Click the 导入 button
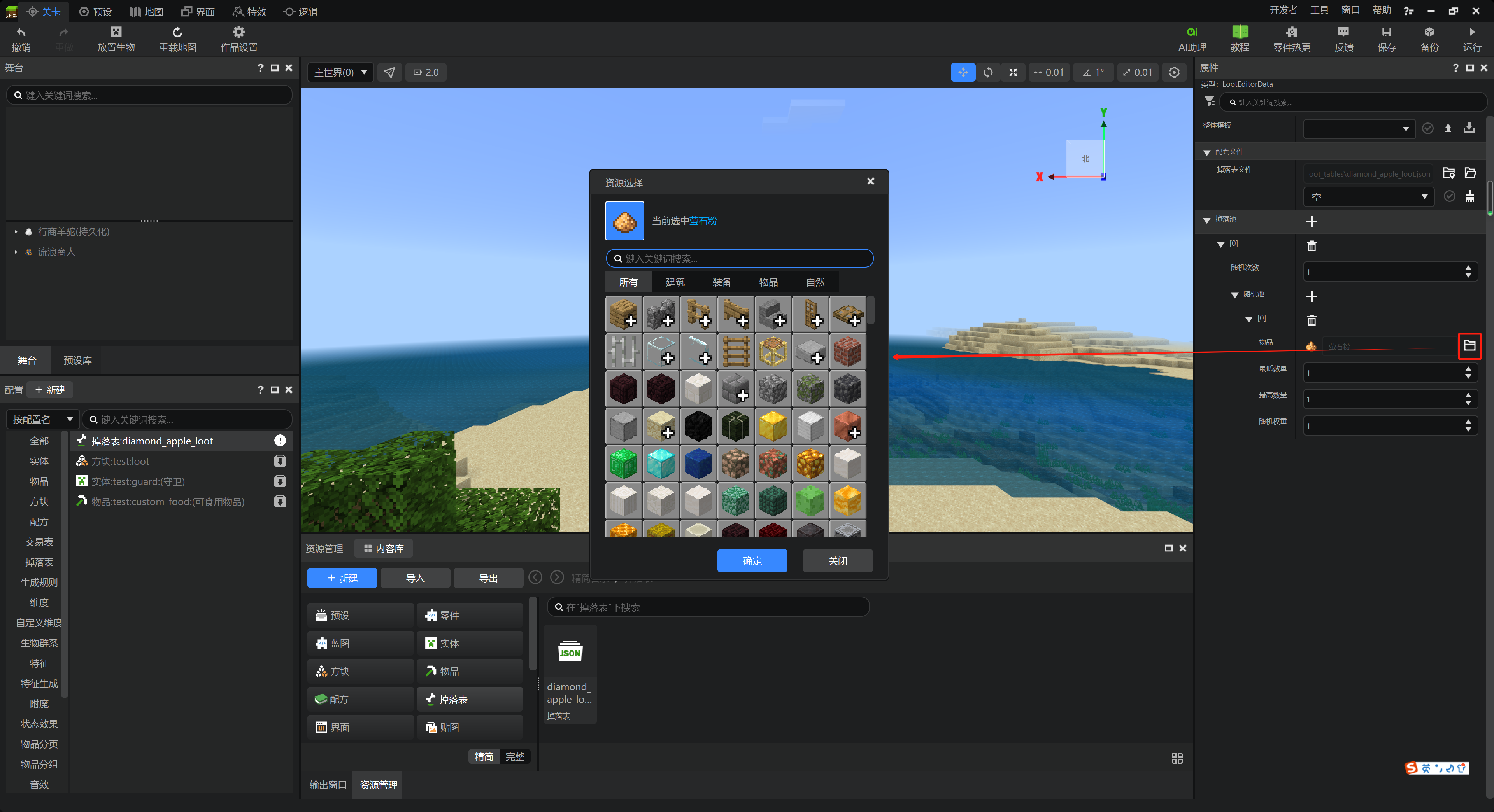 (x=415, y=578)
